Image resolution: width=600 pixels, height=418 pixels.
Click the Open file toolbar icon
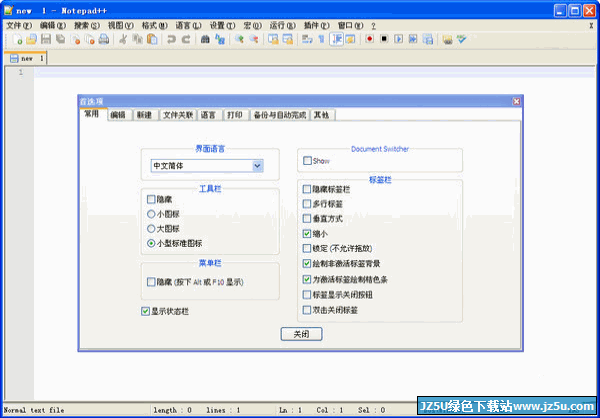click(31, 39)
